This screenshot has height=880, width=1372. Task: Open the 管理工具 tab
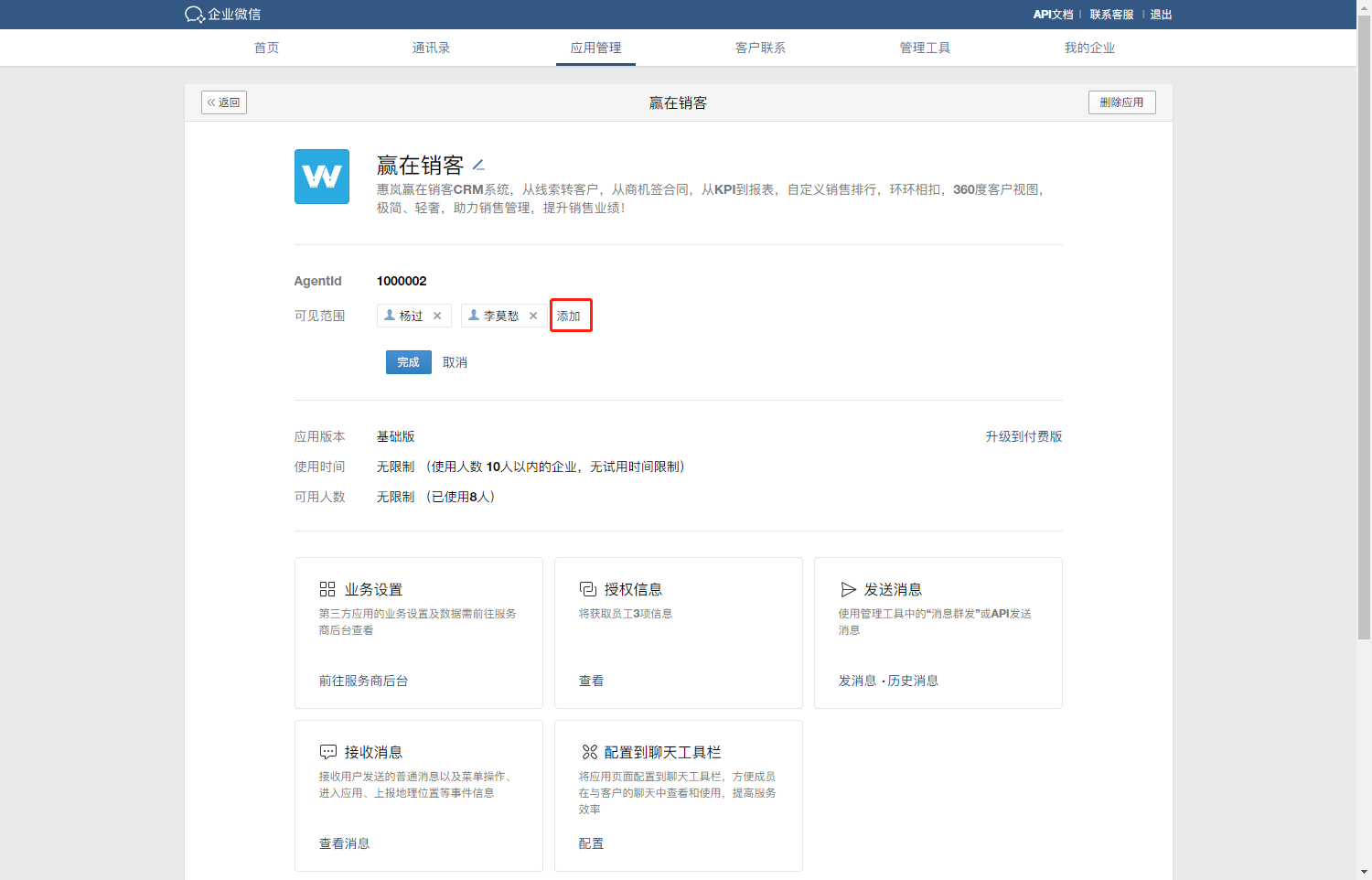tap(925, 48)
